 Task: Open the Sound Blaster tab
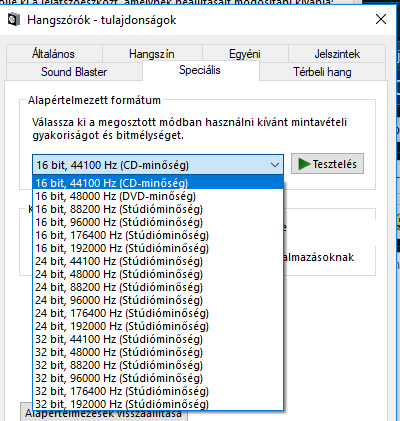74,72
